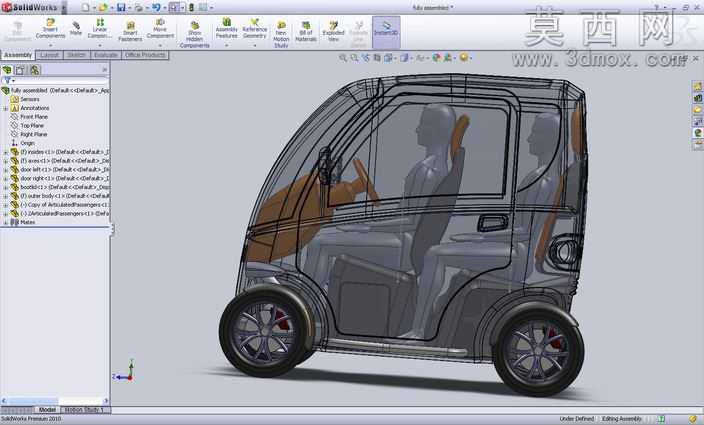The width and height of the screenshot is (704, 425).
Task: Open Edit Appearance color icon
Action: (x=436, y=58)
